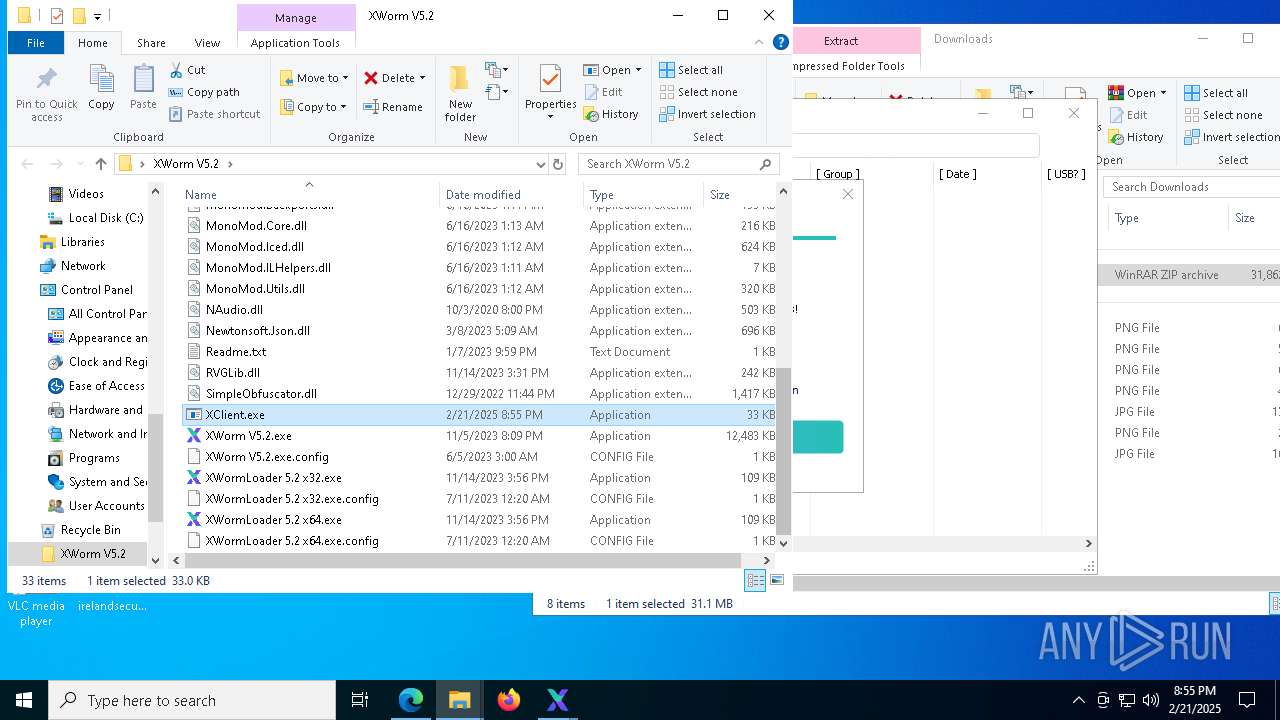Expand address bar history dropdown
The width and height of the screenshot is (1280, 720).
pyautogui.click(x=541, y=164)
